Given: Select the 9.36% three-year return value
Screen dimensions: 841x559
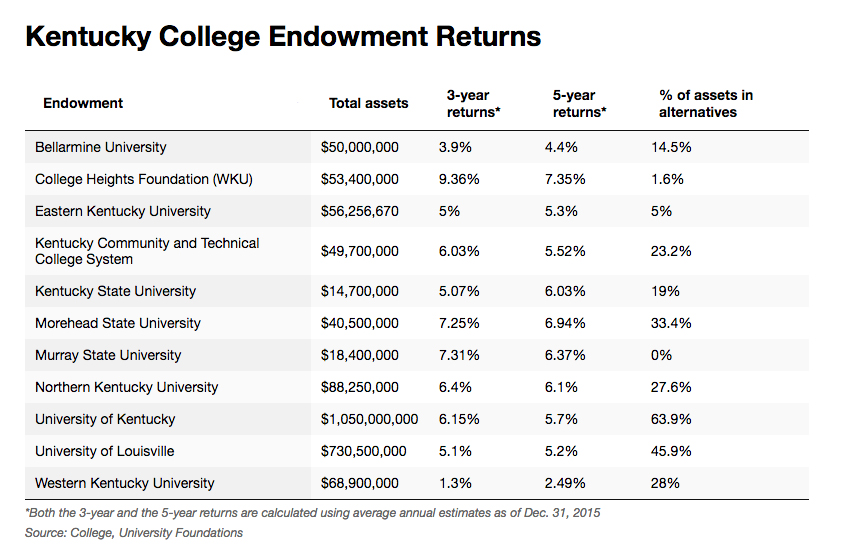Looking at the screenshot, I should [459, 179].
